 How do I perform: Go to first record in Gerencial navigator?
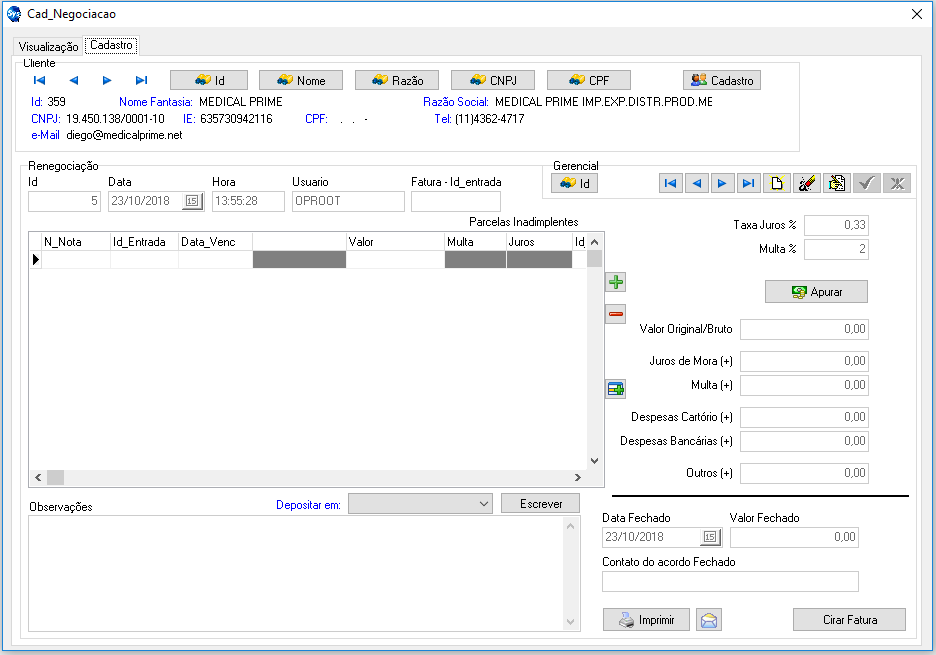[x=671, y=183]
